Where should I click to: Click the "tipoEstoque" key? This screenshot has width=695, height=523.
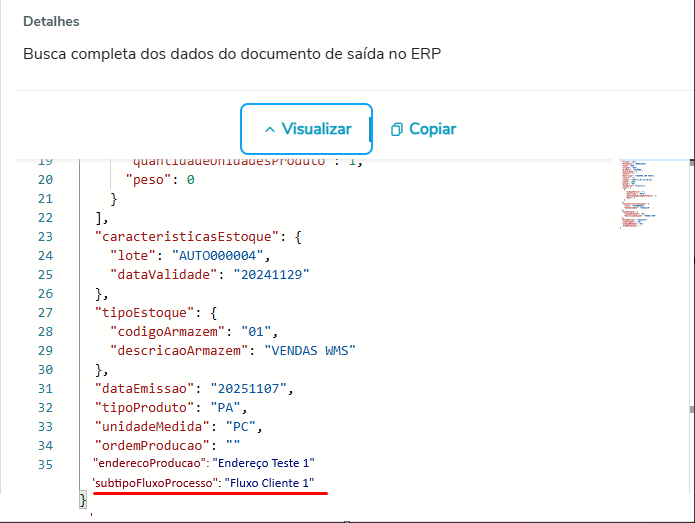point(144,313)
